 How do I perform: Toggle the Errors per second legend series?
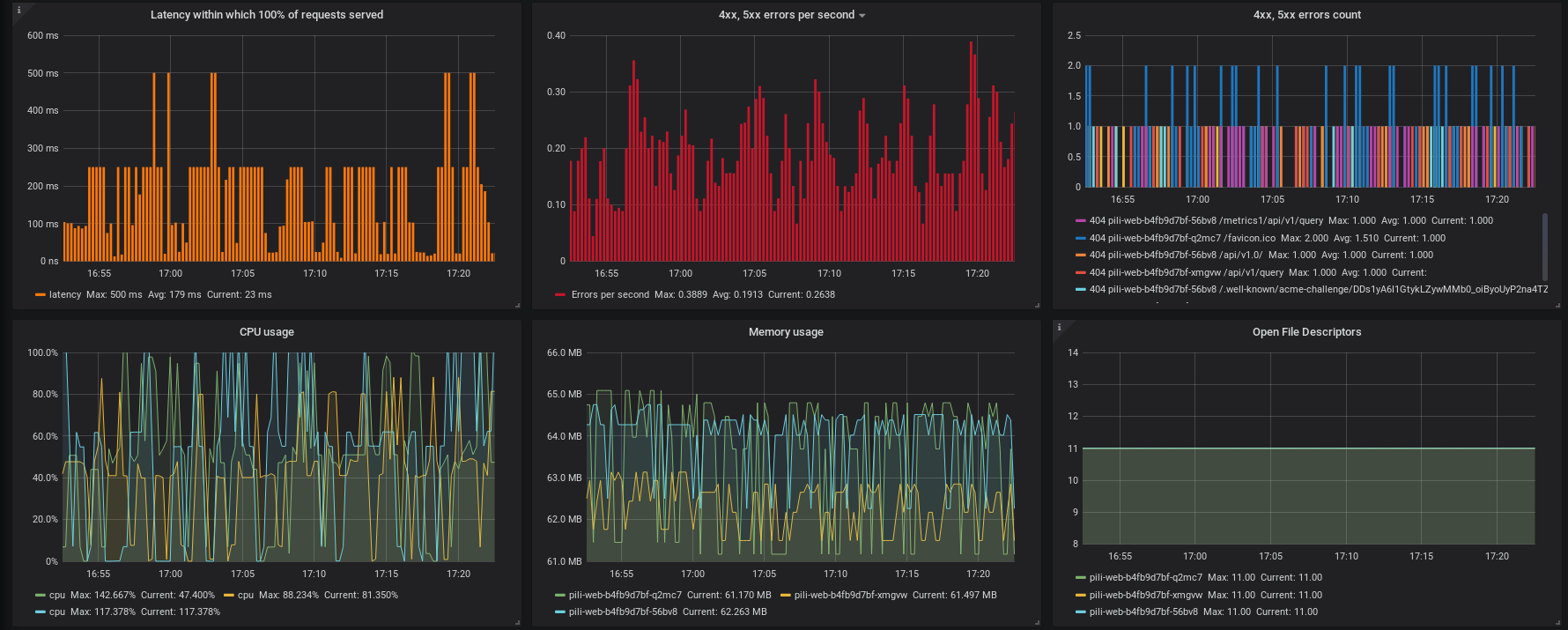point(610,295)
